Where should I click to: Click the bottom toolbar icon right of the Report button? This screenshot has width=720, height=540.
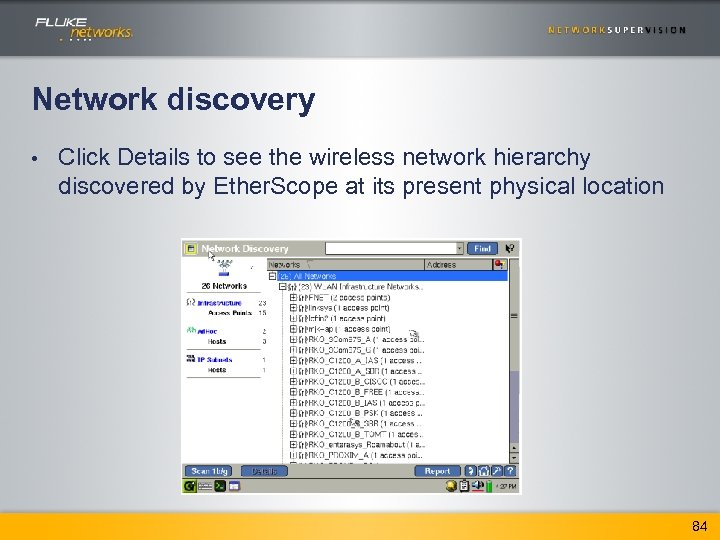click(x=471, y=471)
